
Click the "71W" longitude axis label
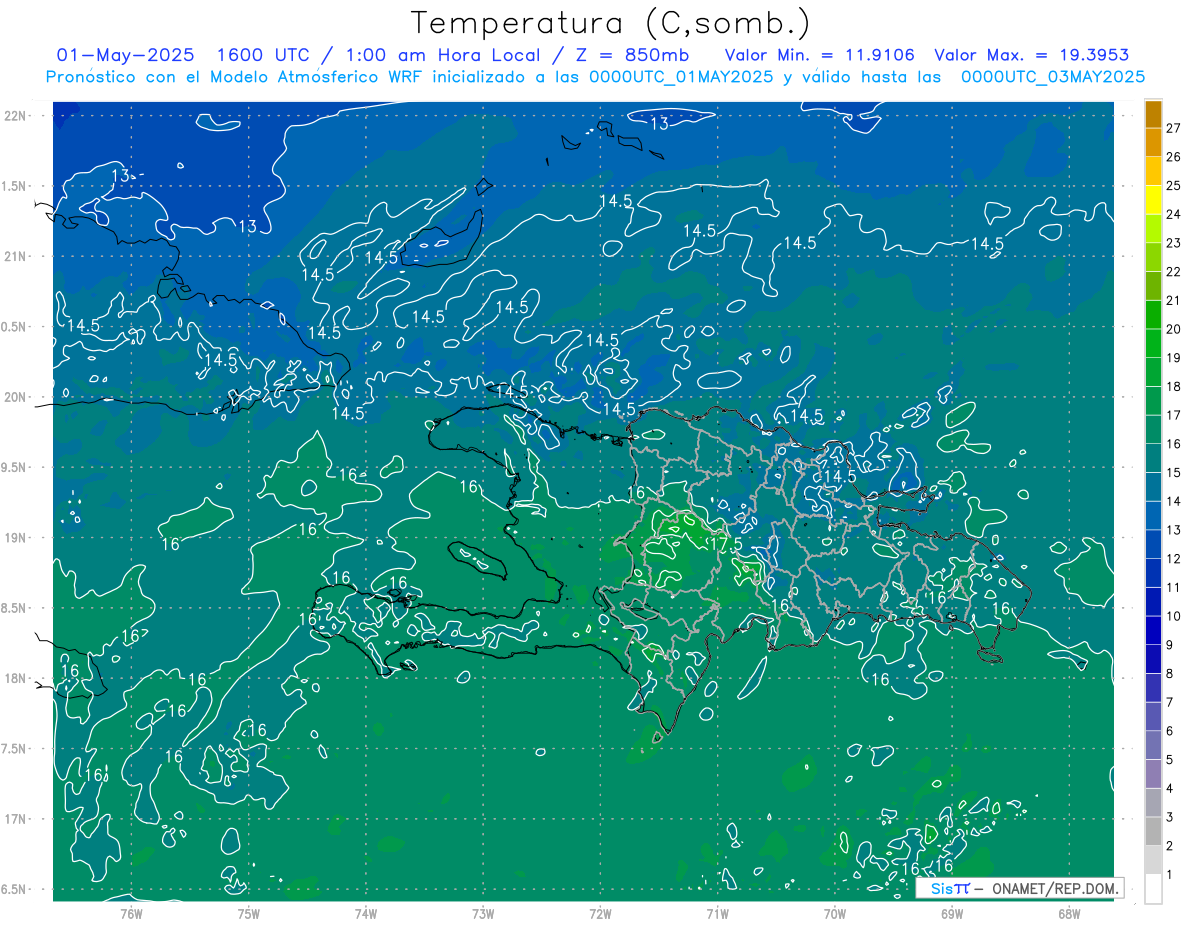[x=717, y=914]
